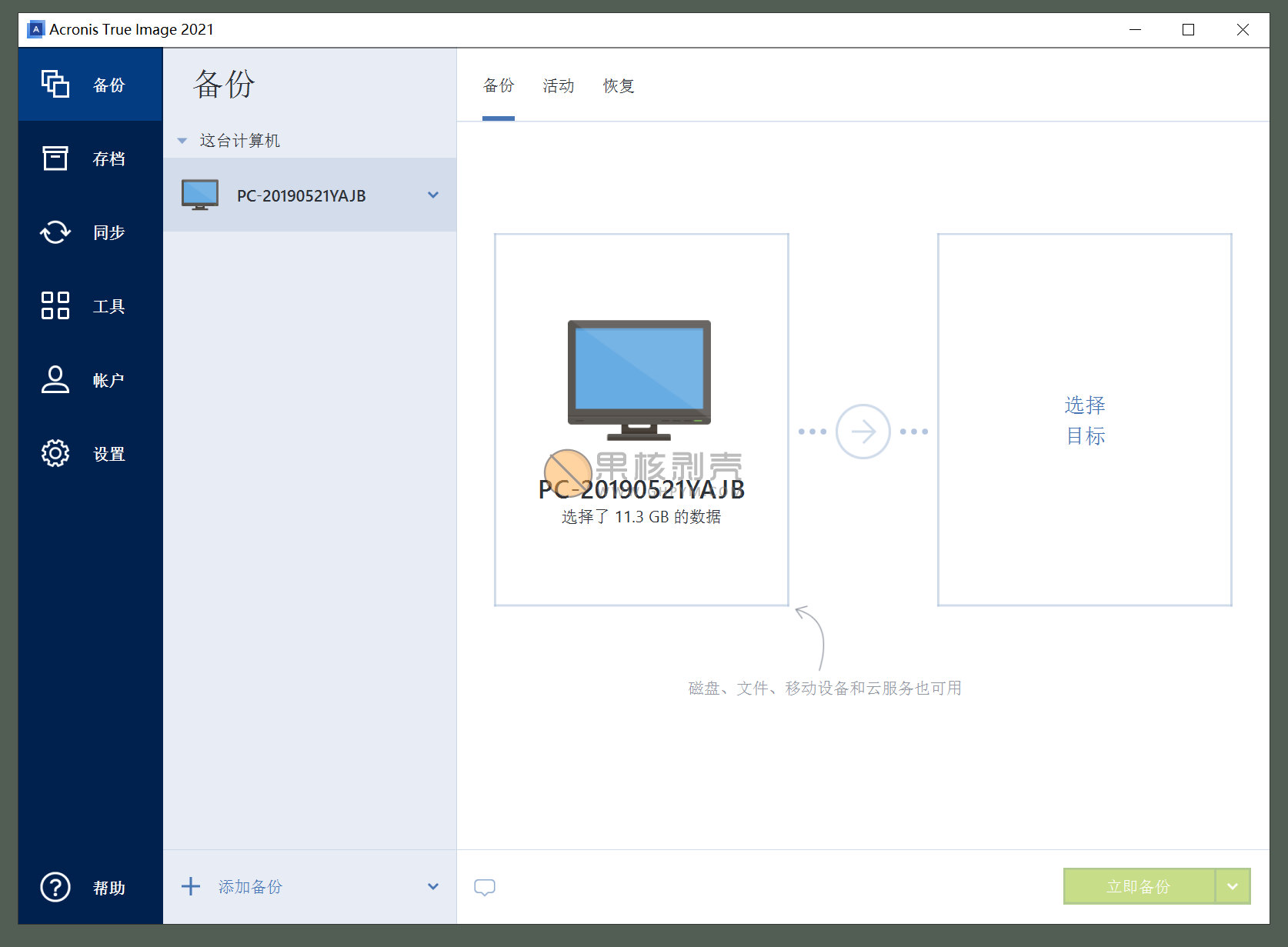
Task: Click the plus icon beside 添加备份
Action: pos(191,886)
